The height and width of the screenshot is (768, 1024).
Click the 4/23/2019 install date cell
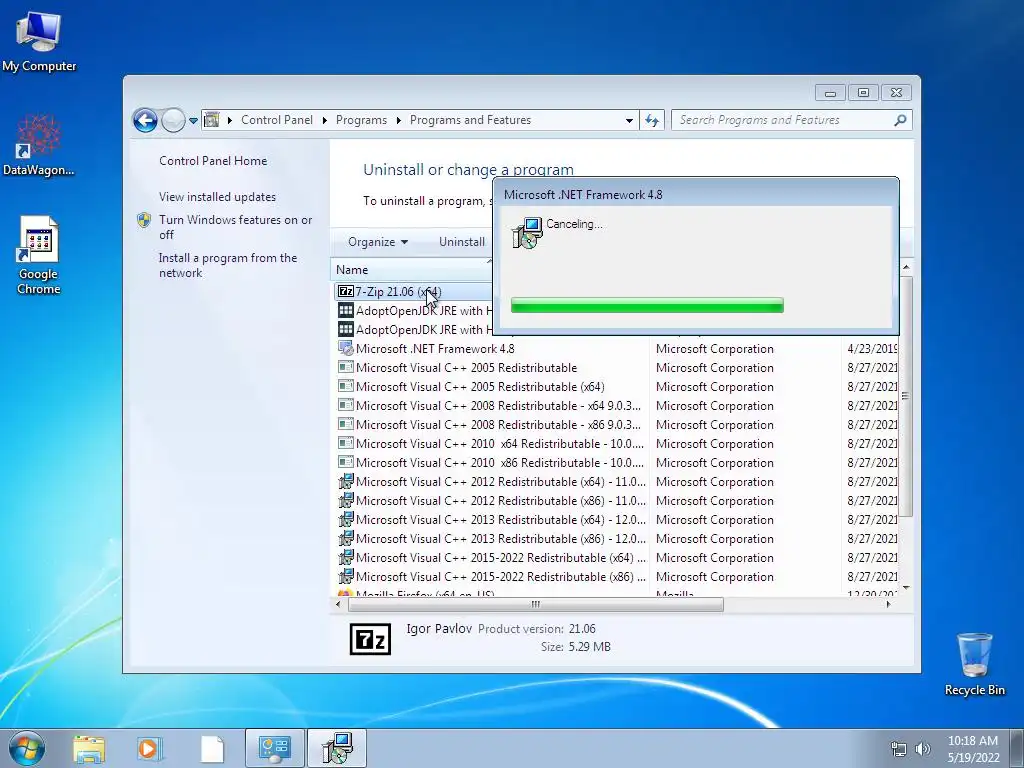pyautogui.click(x=872, y=349)
